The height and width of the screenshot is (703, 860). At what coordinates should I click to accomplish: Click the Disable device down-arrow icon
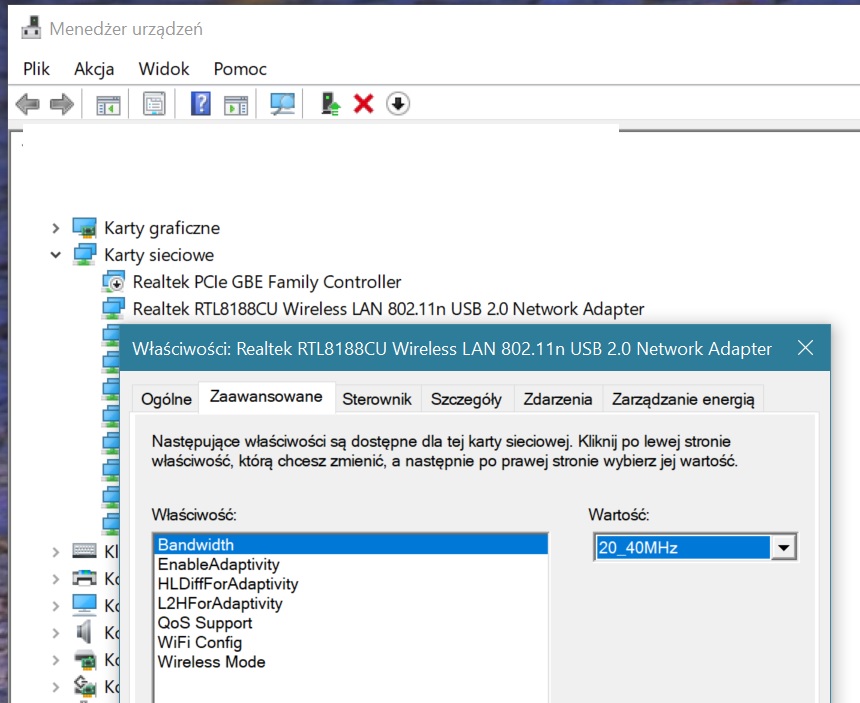click(398, 104)
